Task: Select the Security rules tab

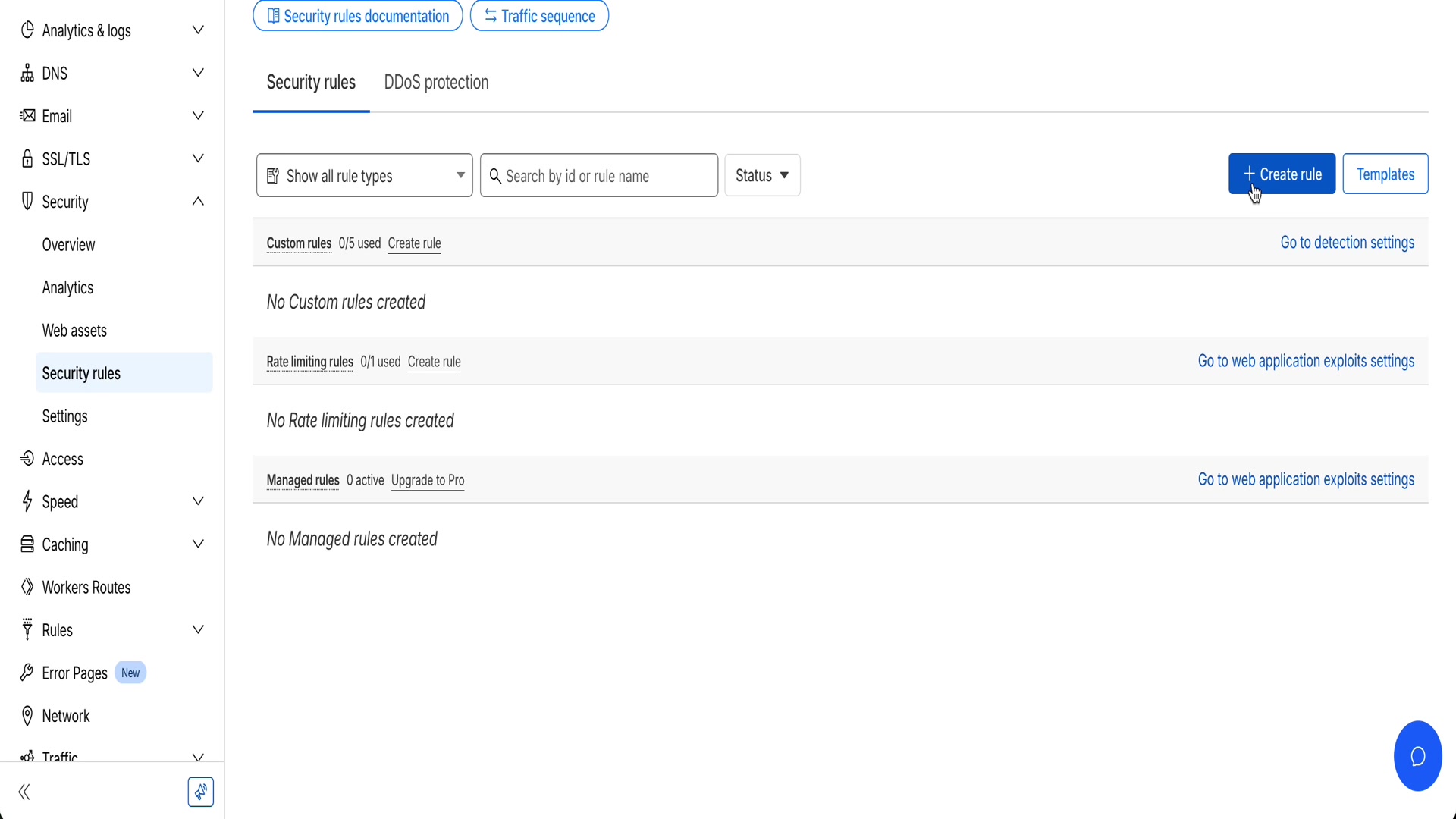Action: [x=311, y=82]
